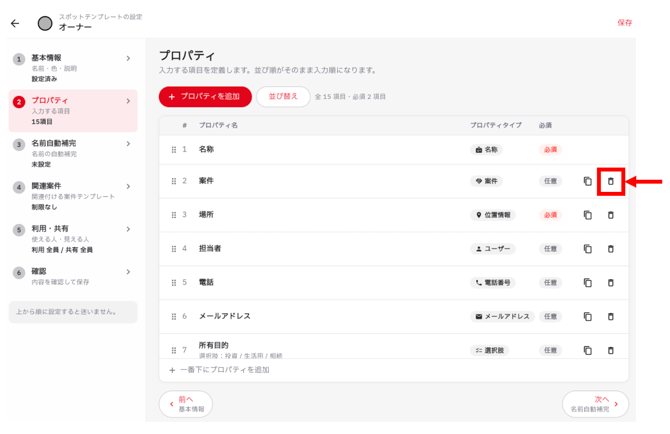Delete the 案件 property
This screenshot has height=434, width=670.
611,181
